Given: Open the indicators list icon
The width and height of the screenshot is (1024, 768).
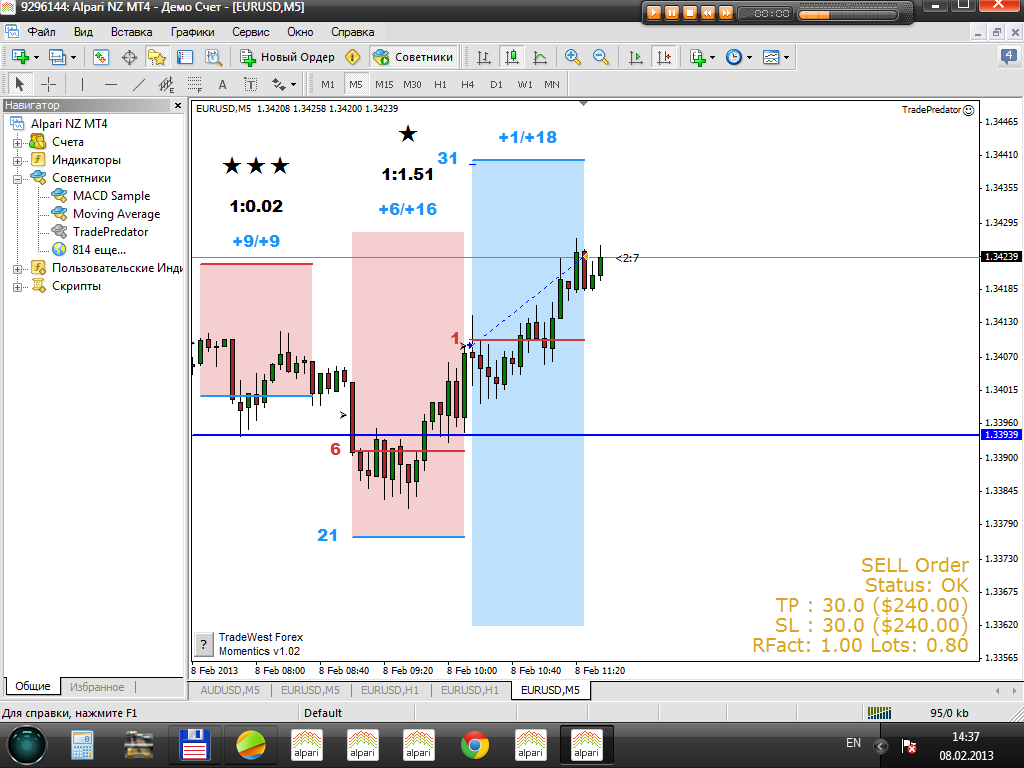Looking at the screenshot, I should tap(697, 57).
